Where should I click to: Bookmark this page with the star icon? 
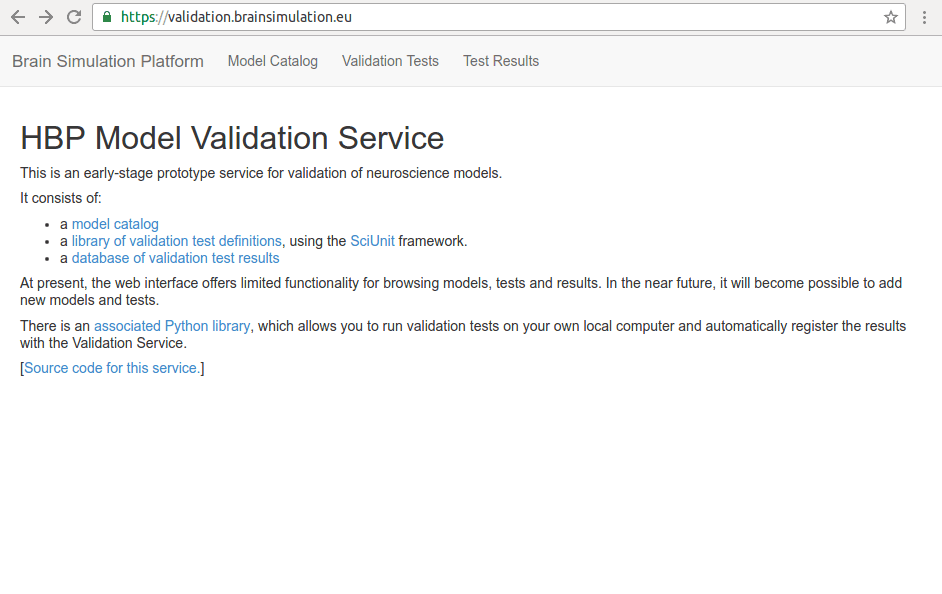pos(890,17)
